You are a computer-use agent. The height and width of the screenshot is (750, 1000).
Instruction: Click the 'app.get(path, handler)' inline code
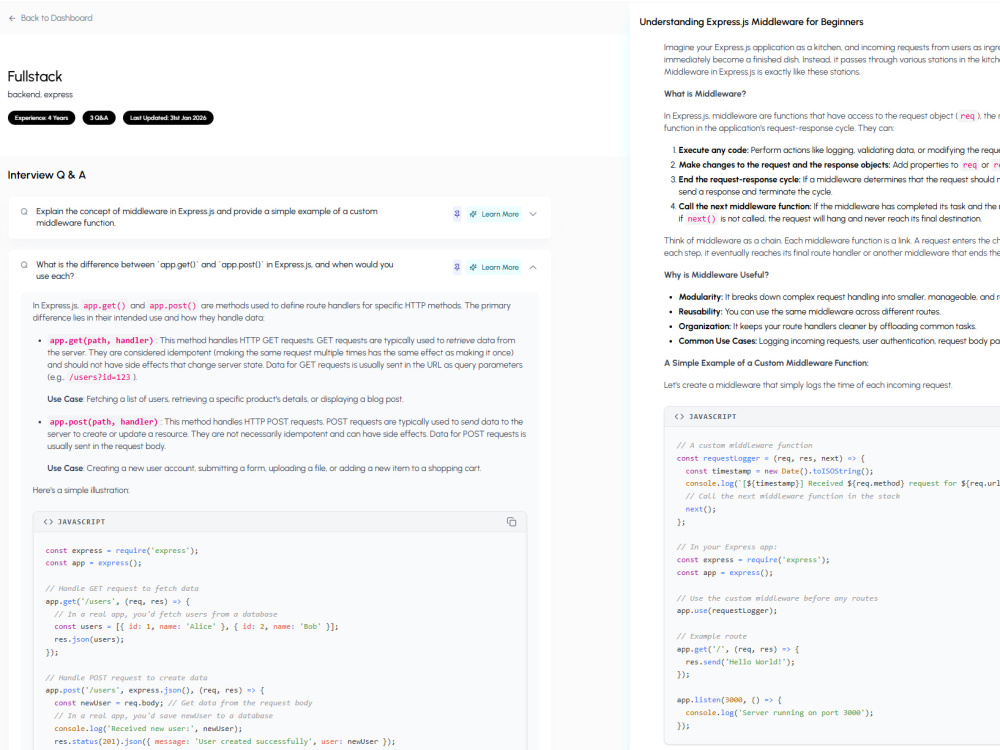101,341
